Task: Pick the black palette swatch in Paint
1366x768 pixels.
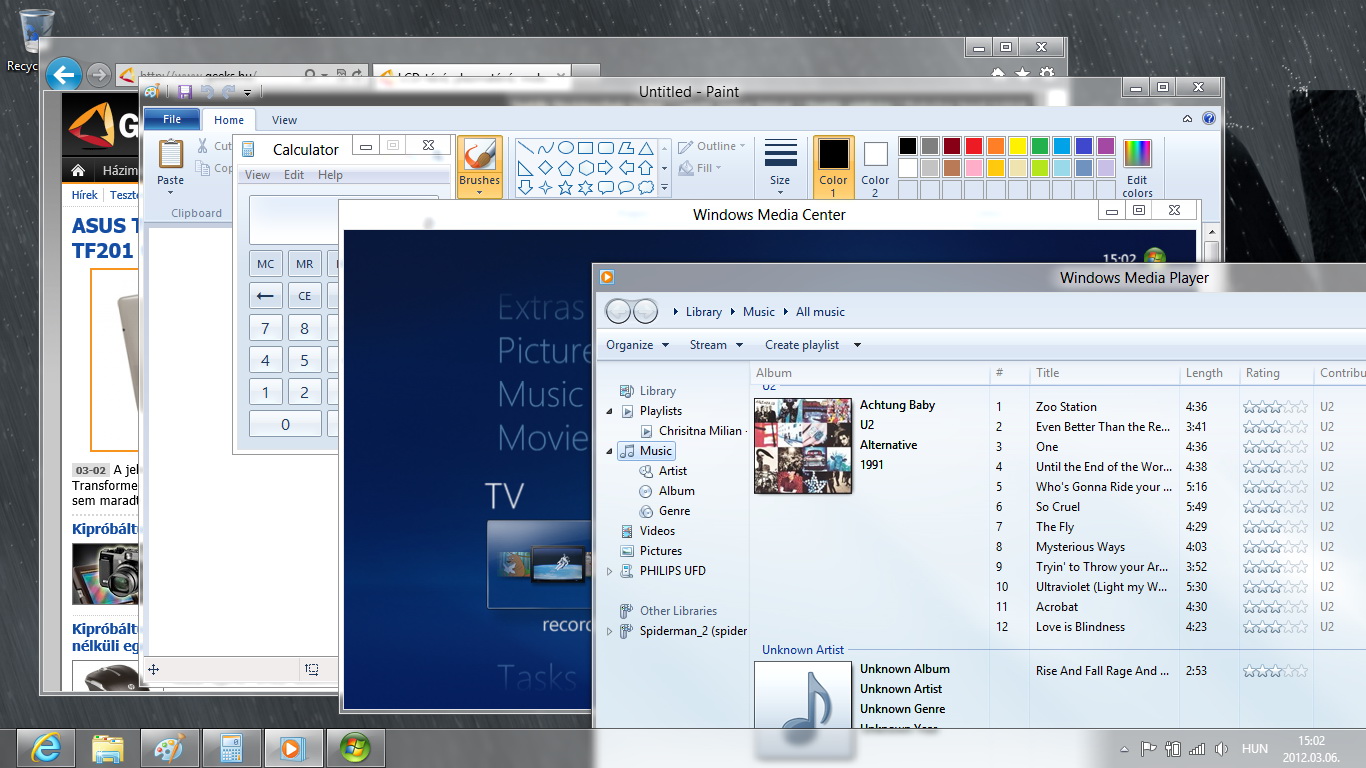Action: (x=908, y=146)
